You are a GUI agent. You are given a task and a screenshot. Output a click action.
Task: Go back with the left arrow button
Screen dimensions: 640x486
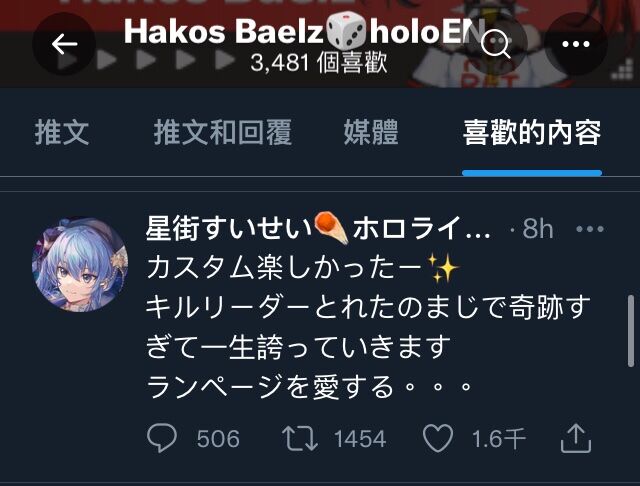click(x=64, y=44)
